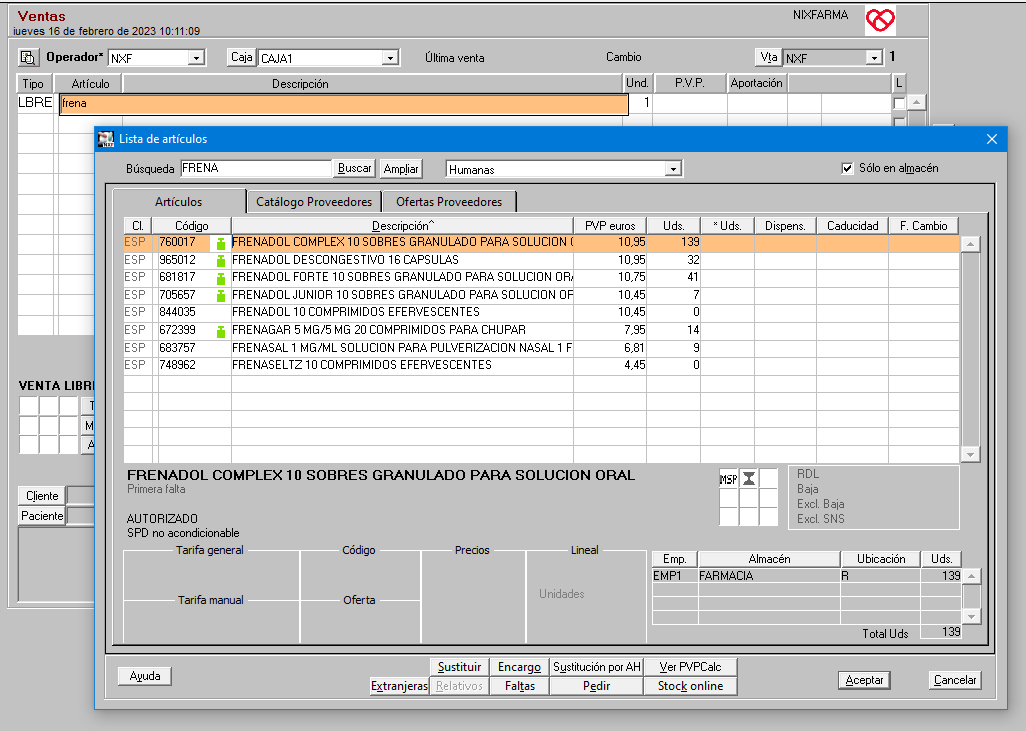The height and width of the screenshot is (731, 1026).
Task: Click the green bottle icon in FRENADOL JUNIOR row
Action: click(221, 295)
